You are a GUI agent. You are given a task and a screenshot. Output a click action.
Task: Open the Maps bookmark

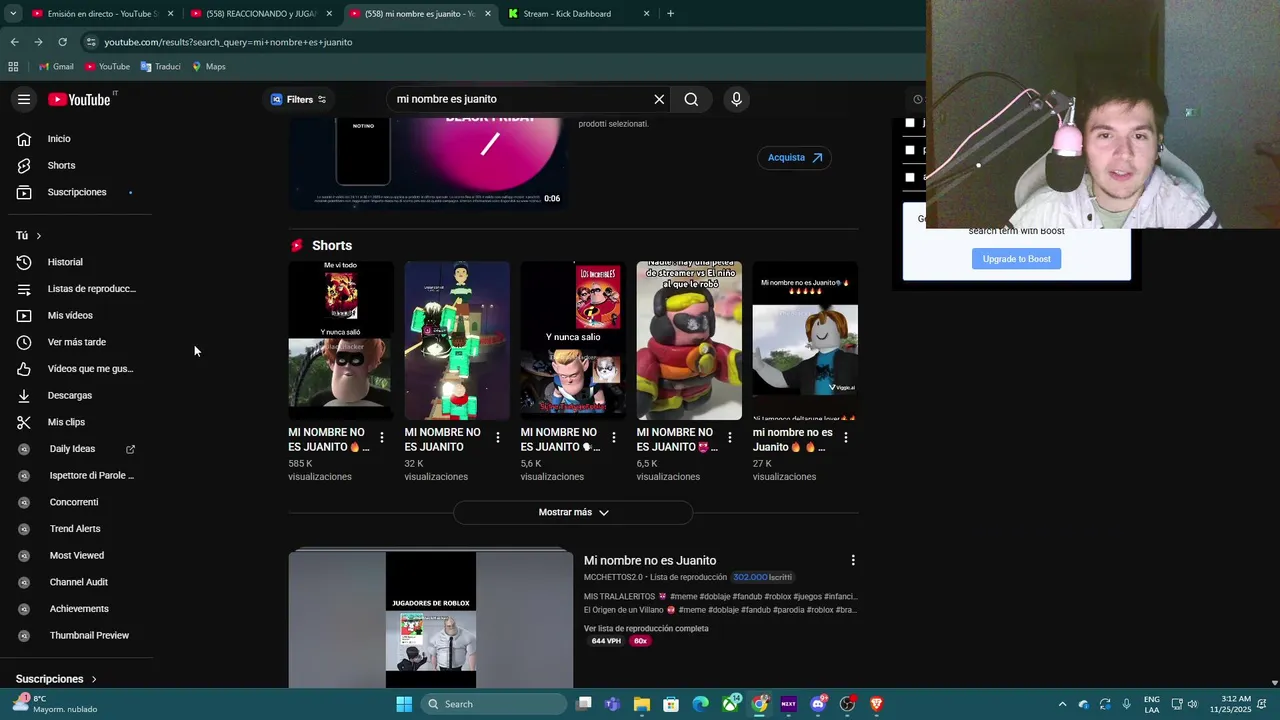coord(209,67)
